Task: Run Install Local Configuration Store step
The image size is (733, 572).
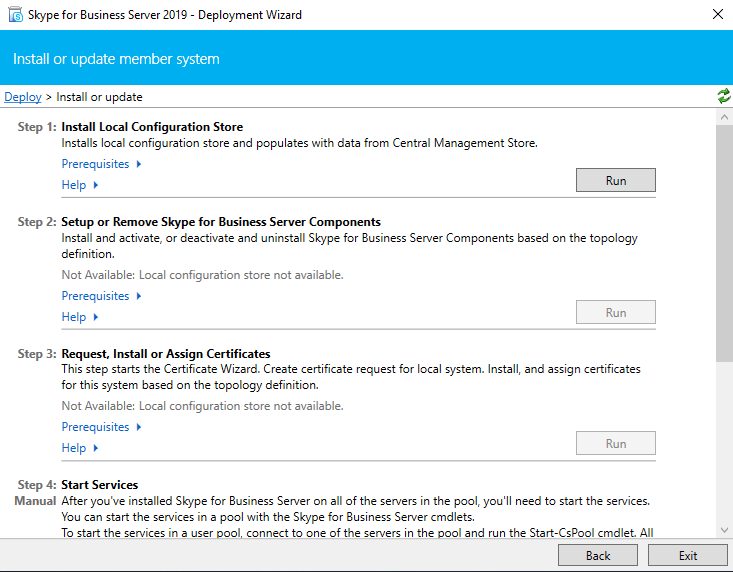Action: [615, 180]
